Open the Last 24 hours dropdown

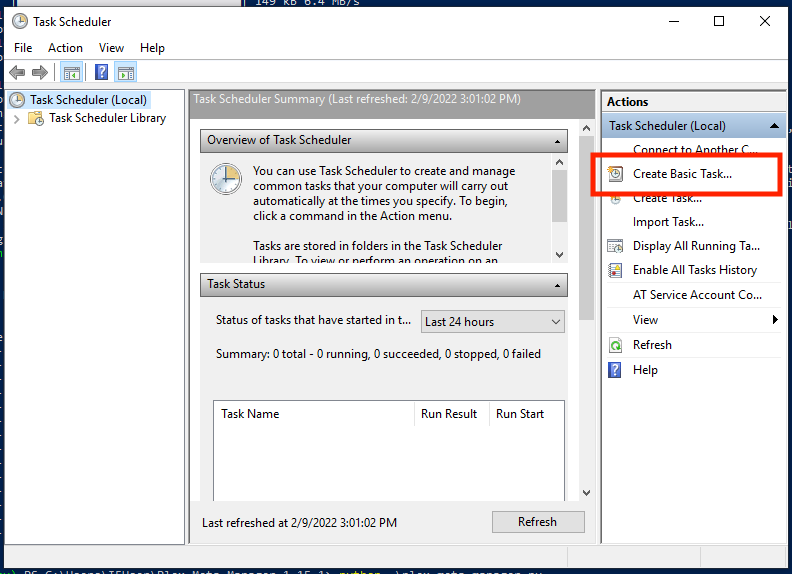[x=492, y=322]
